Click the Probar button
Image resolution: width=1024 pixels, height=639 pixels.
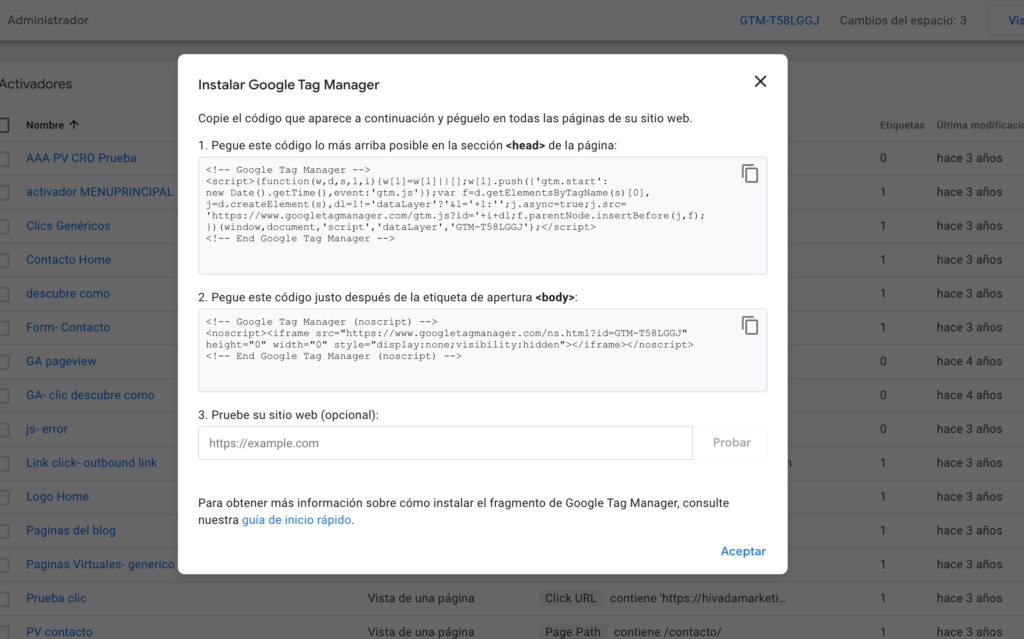pyautogui.click(x=731, y=442)
